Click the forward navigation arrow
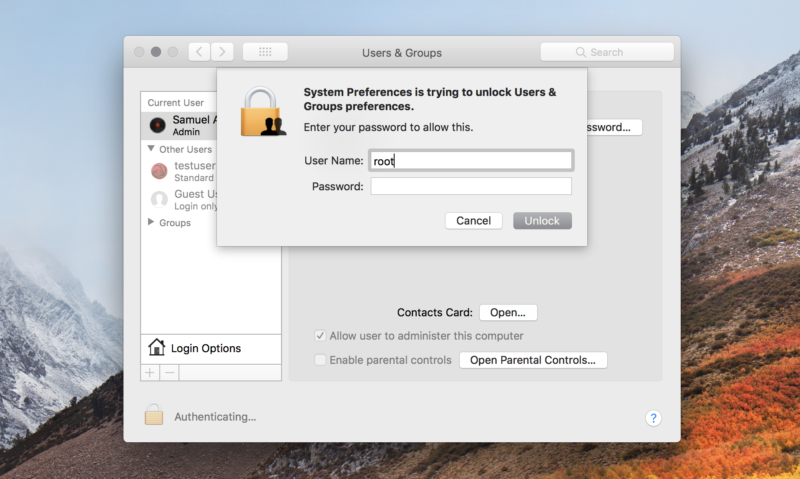This screenshot has width=800, height=479. coord(222,52)
